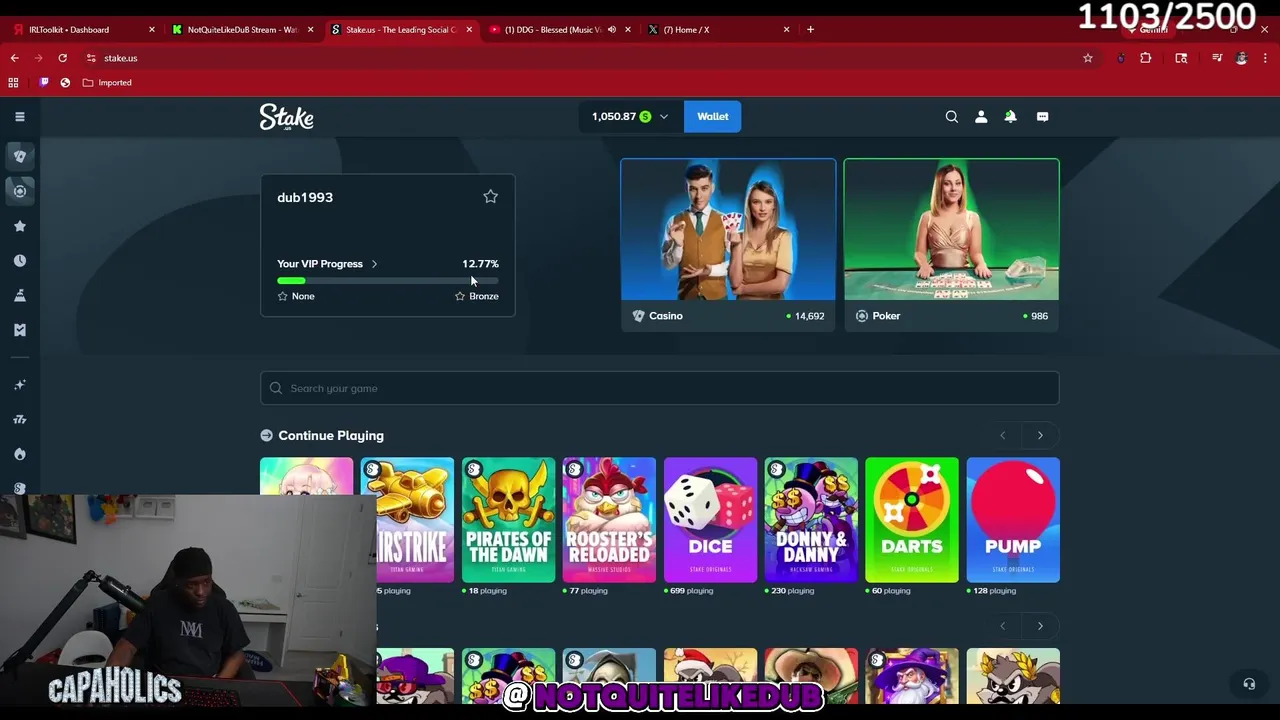The width and height of the screenshot is (1280, 720).
Task: Show next games in Continue Playing
Action: (1040, 436)
